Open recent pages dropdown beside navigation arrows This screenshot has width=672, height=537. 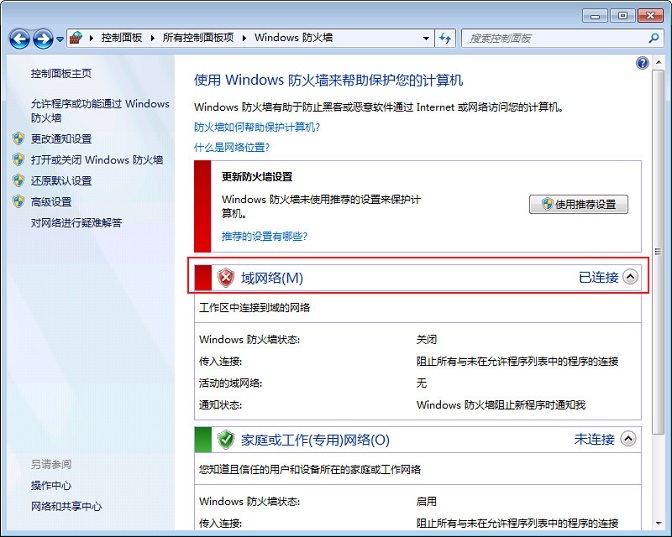tap(60, 39)
